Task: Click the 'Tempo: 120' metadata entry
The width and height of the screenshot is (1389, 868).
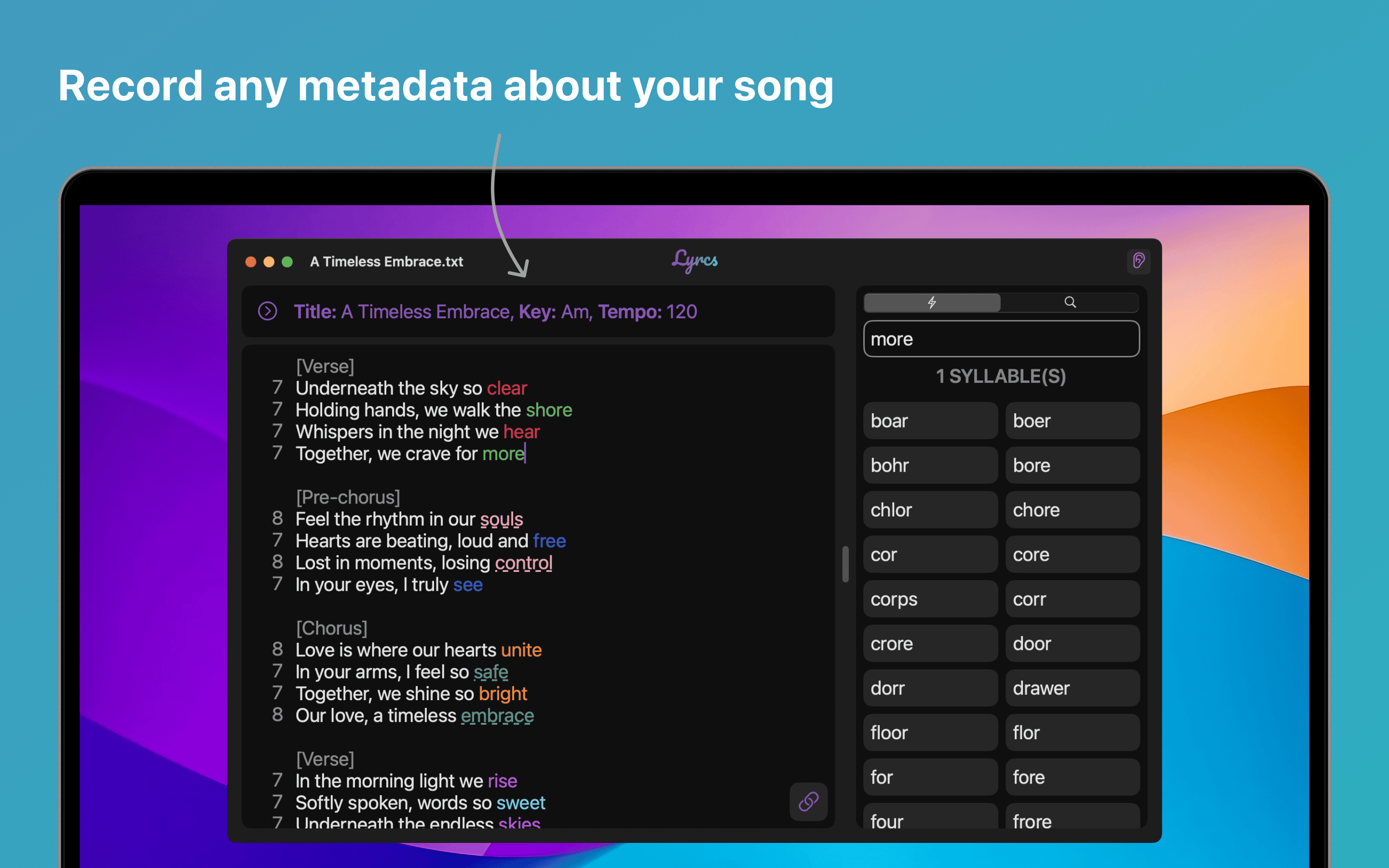Action: (x=647, y=312)
